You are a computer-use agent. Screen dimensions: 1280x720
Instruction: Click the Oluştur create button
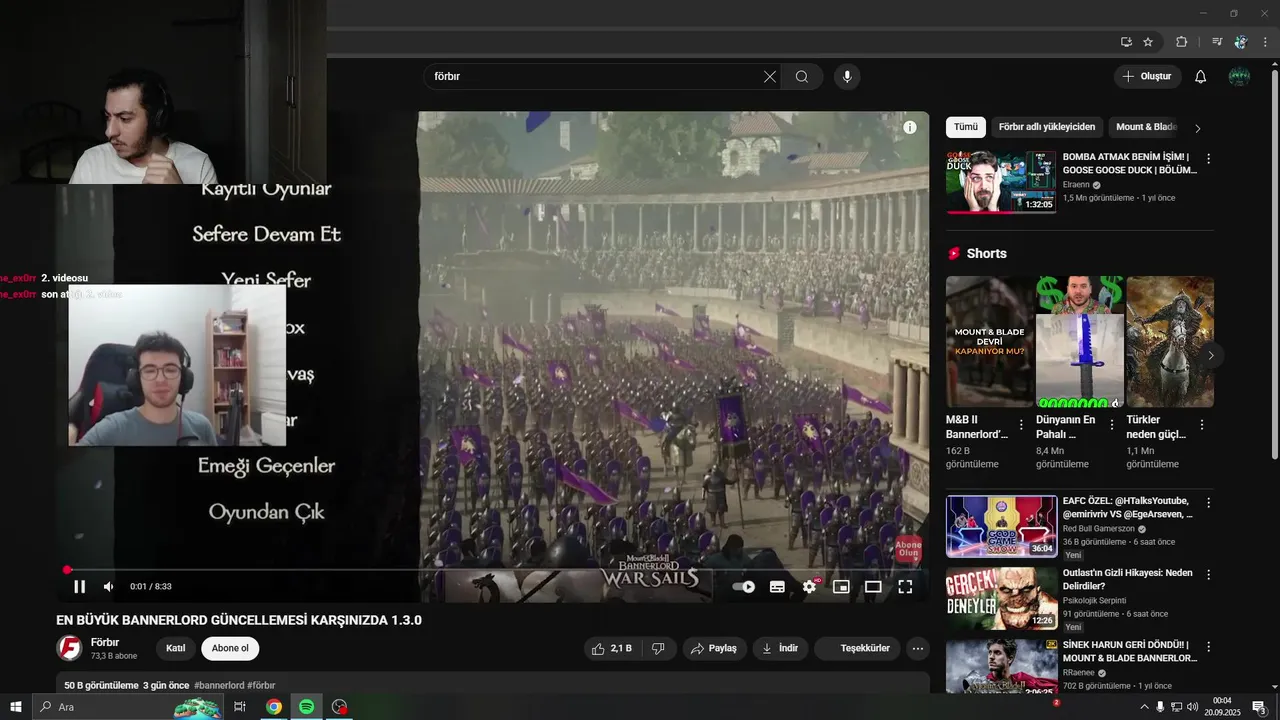[1147, 77]
